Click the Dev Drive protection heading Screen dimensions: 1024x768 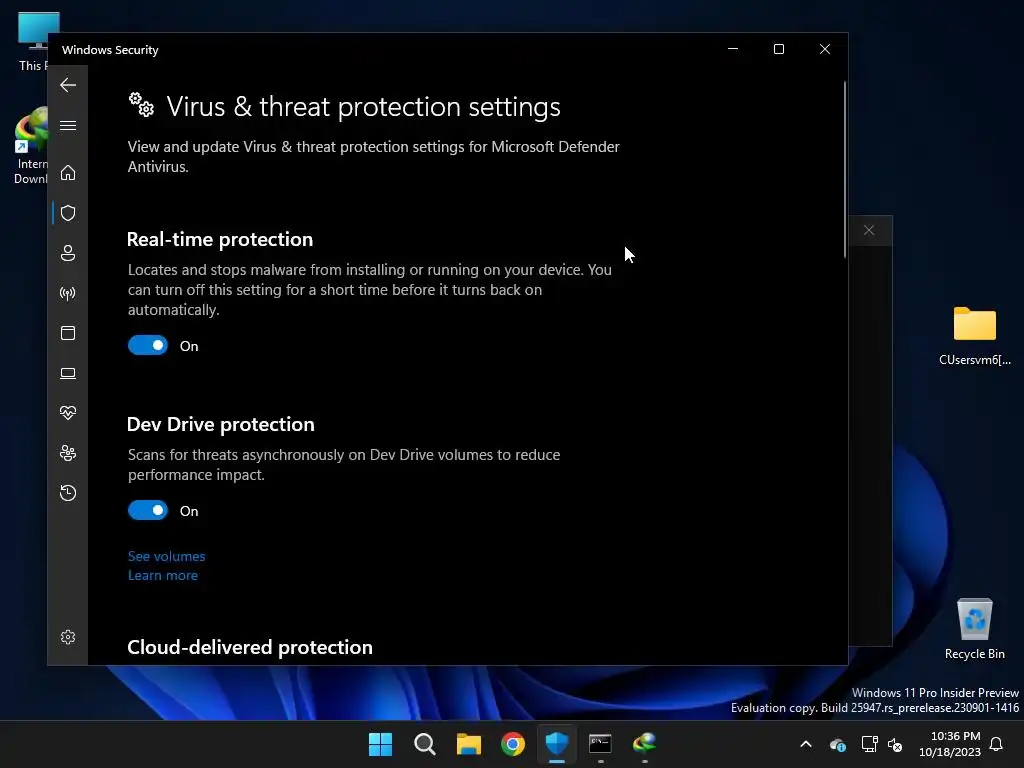click(x=221, y=424)
